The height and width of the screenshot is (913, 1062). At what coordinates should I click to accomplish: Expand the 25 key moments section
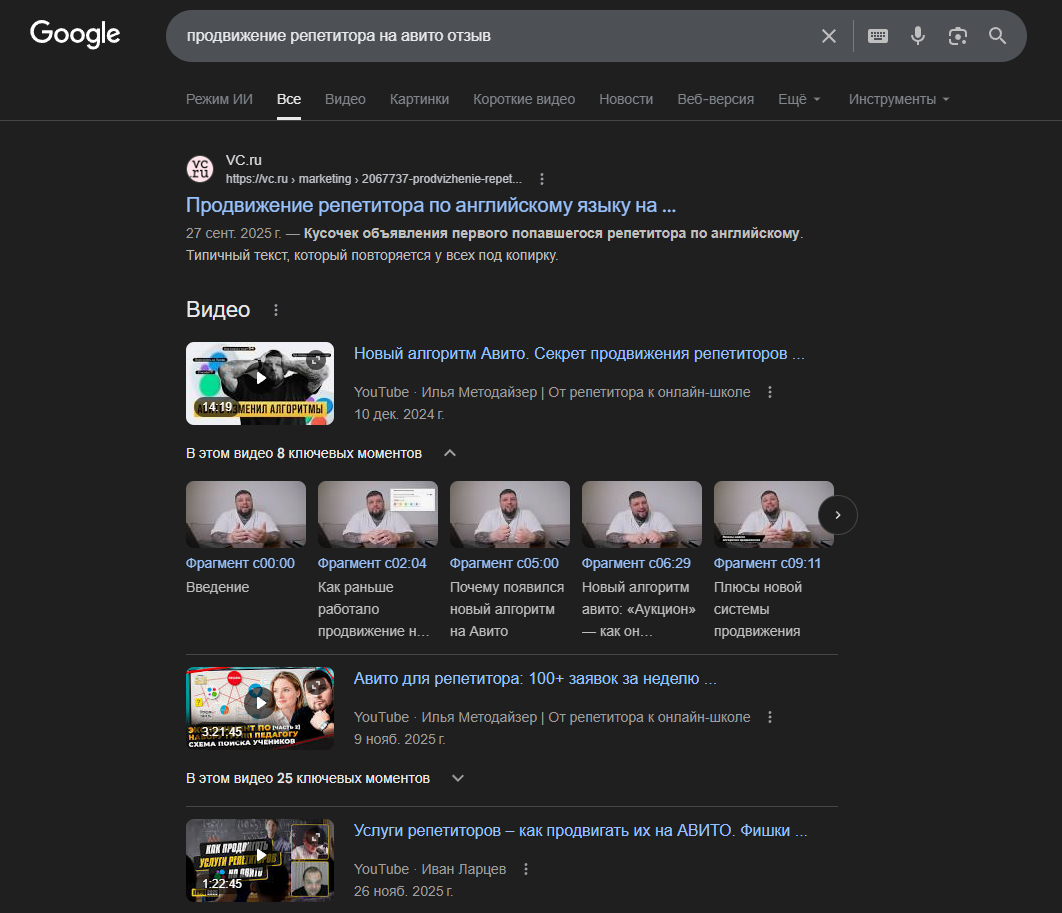[x=457, y=778]
